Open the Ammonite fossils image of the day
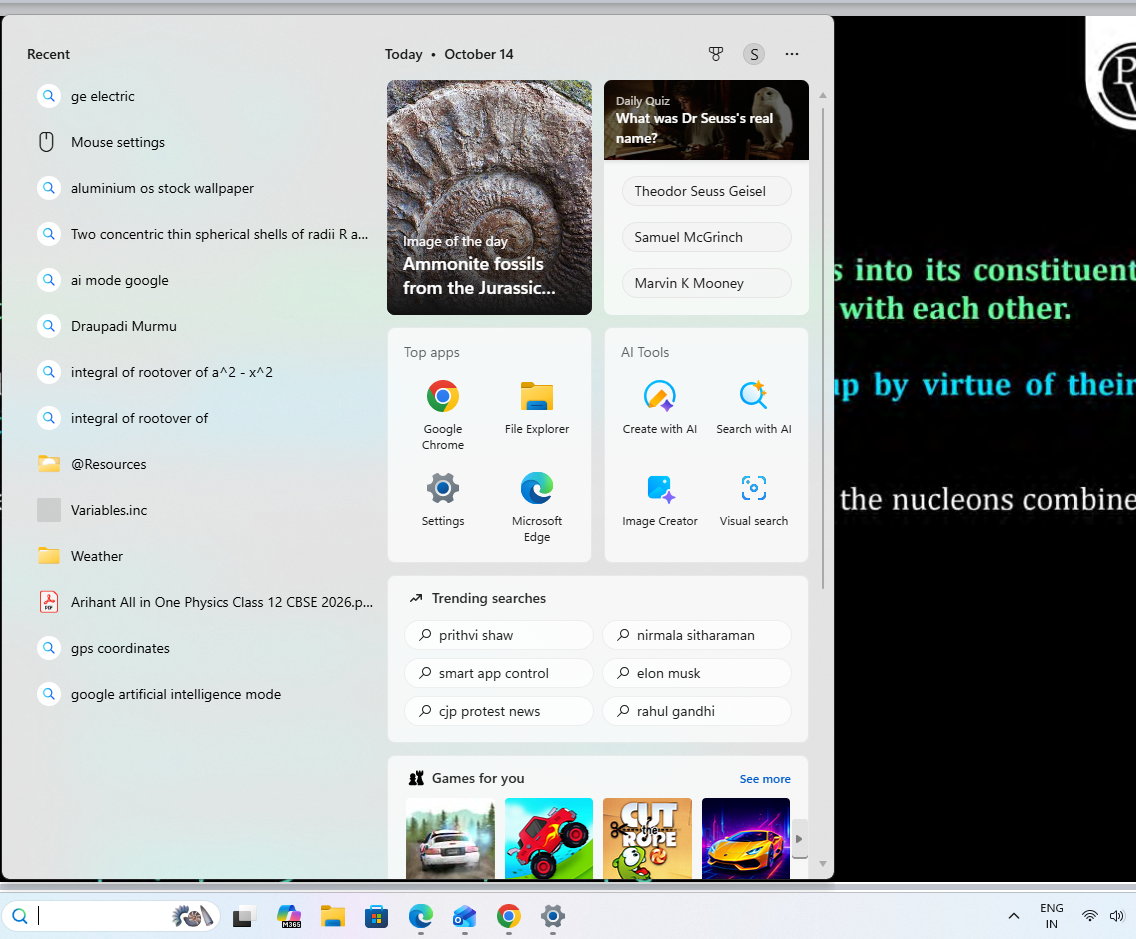1136x939 pixels. (489, 197)
